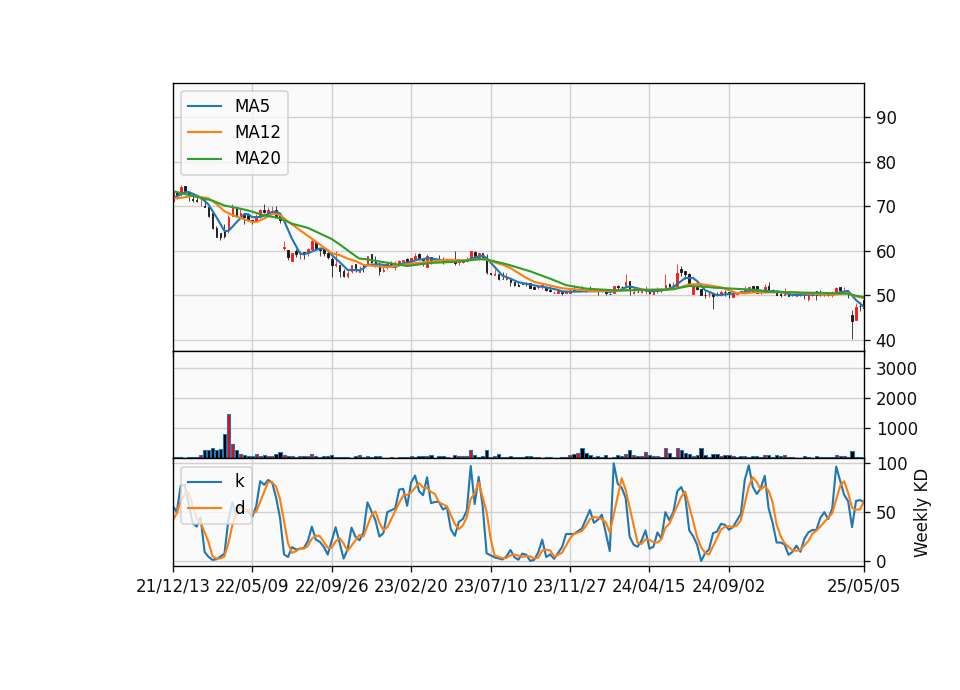Click the k legend entry
Image resolution: width=960 pixels, height=690 pixels.
(239, 481)
